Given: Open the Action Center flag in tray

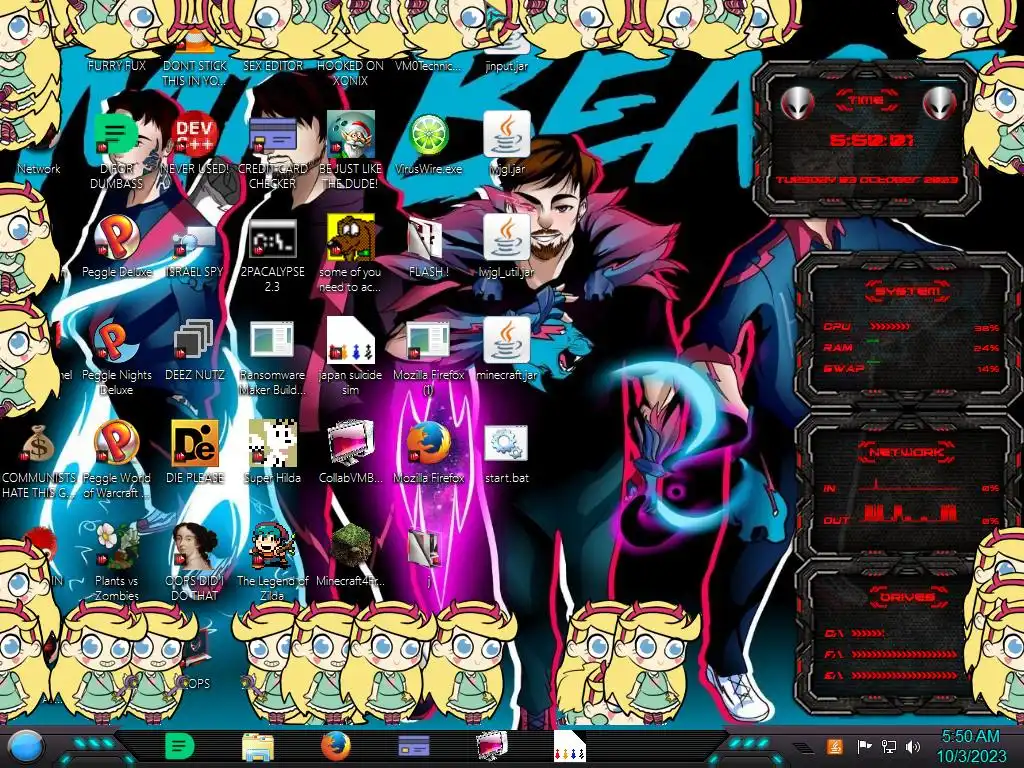Looking at the screenshot, I should pyautogui.click(x=864, y=746).
